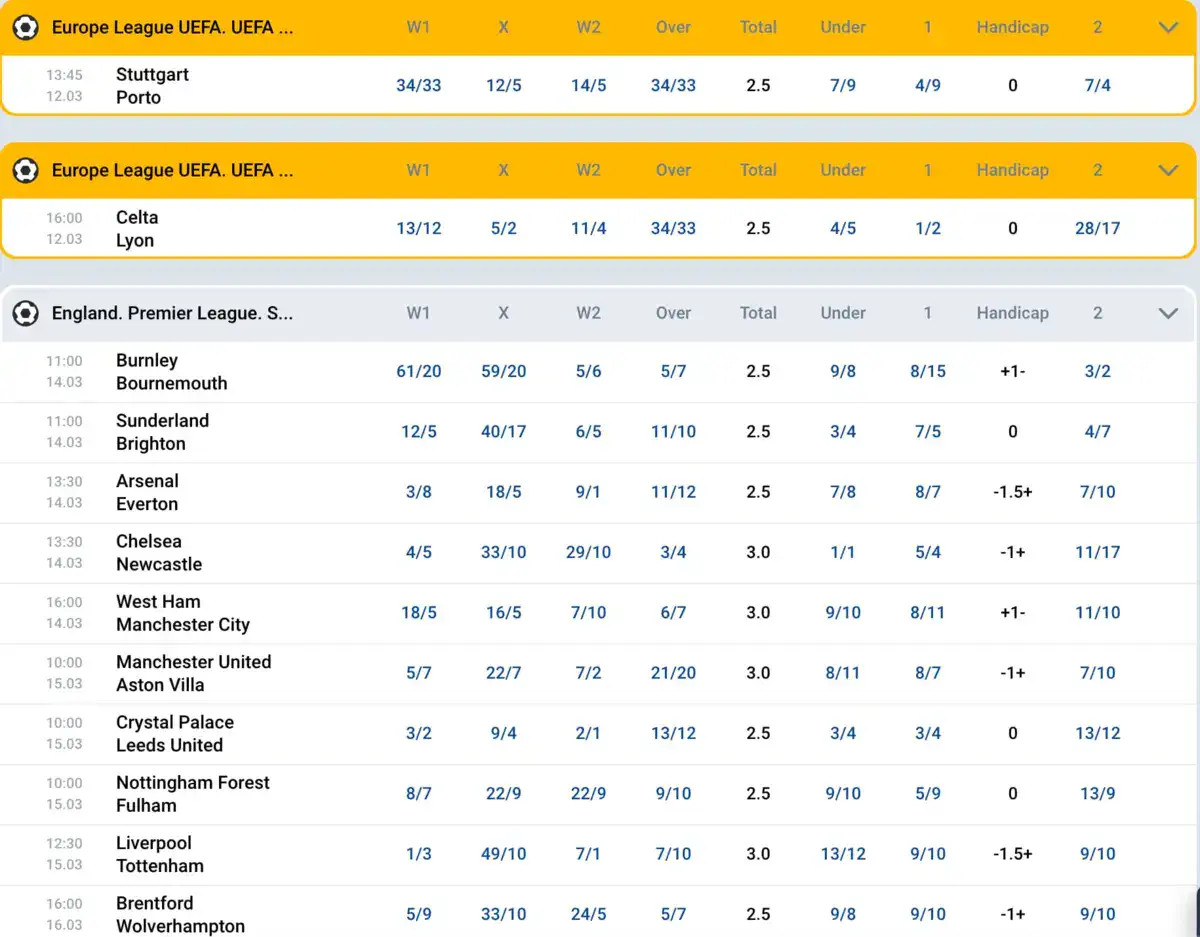Screen dimensions: 1200x937
Task: Select Celta W1 odds 13/12
Action: click(x=418, y=228)
